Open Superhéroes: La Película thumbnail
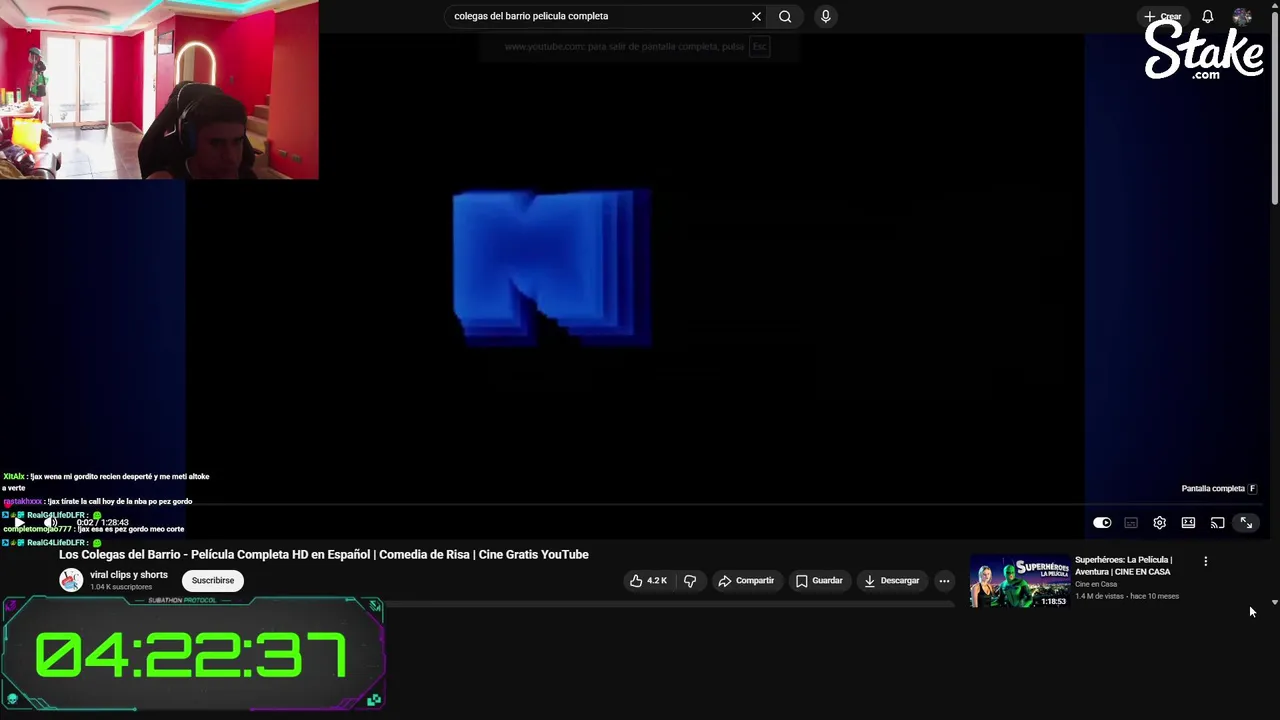Image resolution: width=1280 pixels, height=720 pixels. click(1020, 581)
